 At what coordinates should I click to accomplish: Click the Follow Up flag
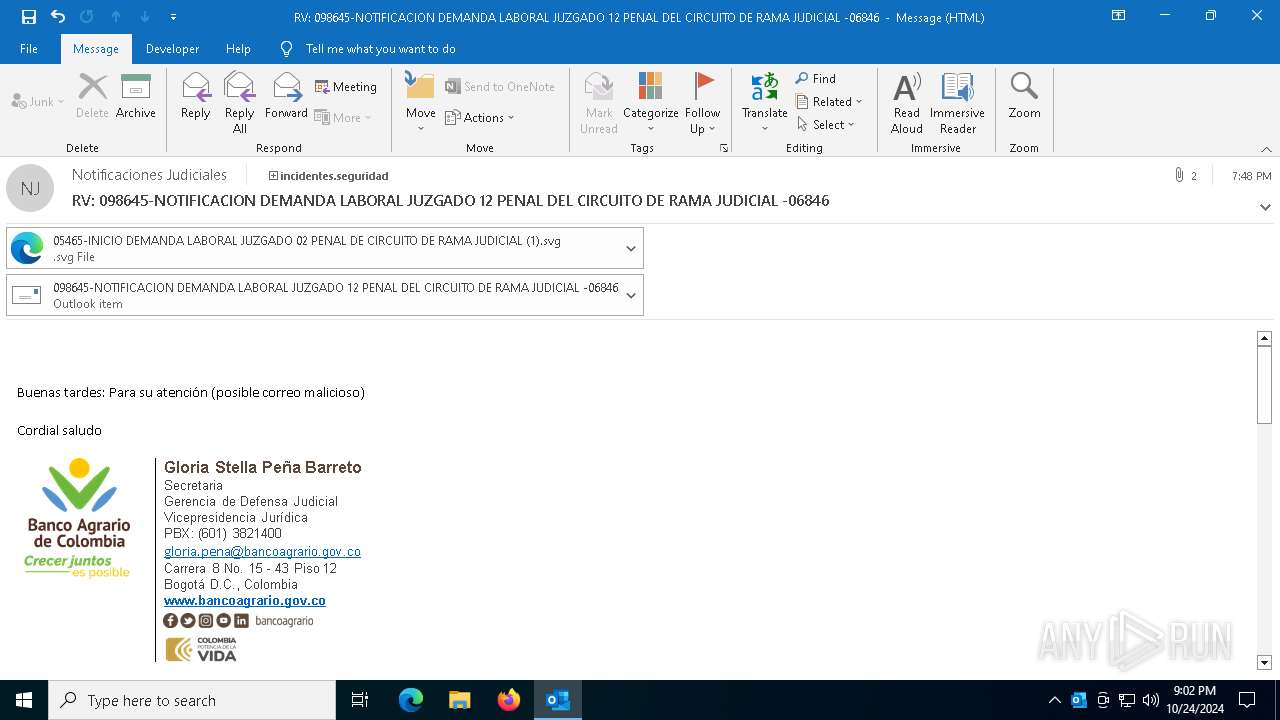tap(703, 102)
